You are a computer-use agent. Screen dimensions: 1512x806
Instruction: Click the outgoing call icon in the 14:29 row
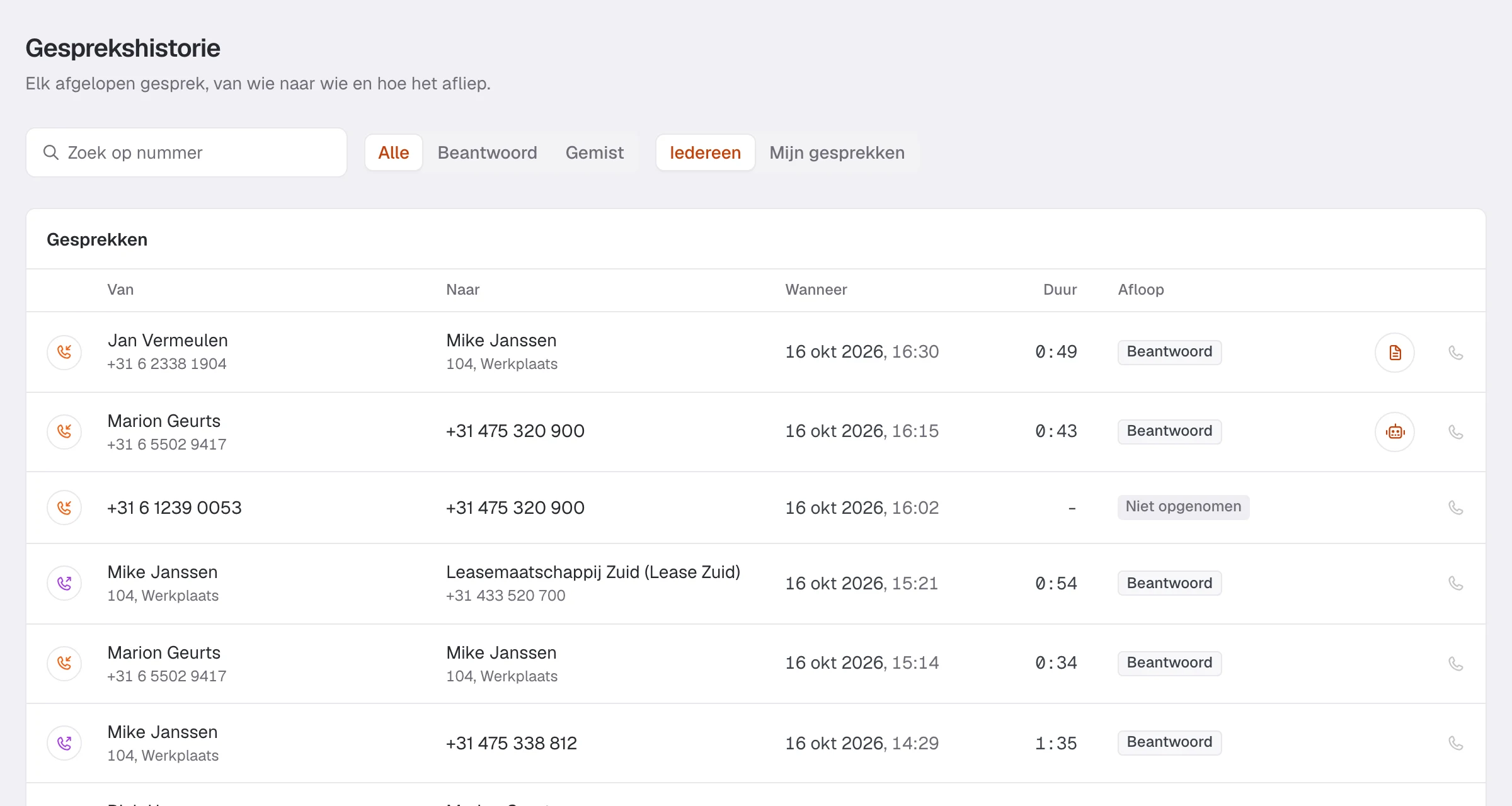click(64, 743)
